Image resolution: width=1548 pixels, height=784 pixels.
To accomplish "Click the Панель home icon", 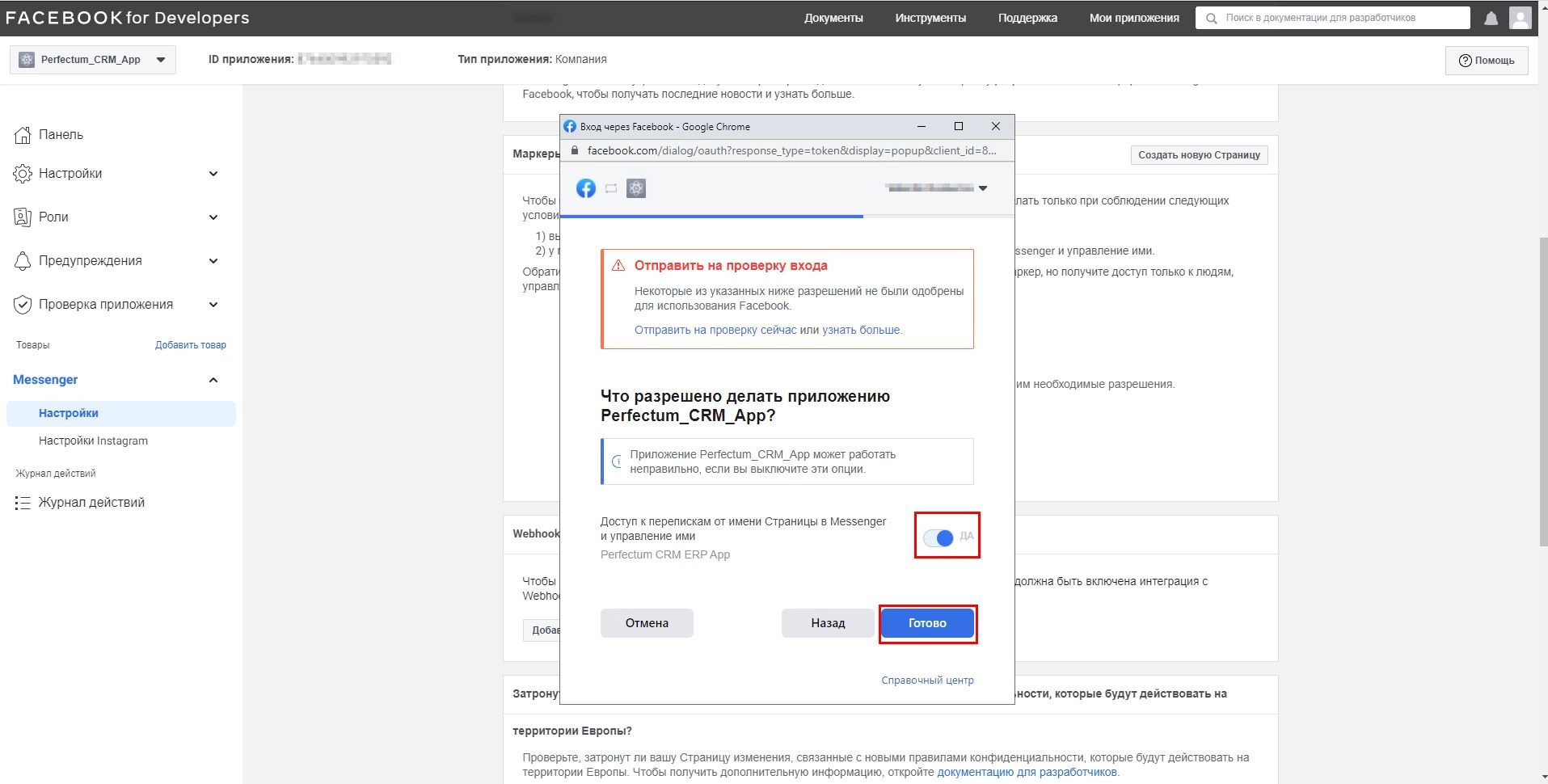I will 23,135.
